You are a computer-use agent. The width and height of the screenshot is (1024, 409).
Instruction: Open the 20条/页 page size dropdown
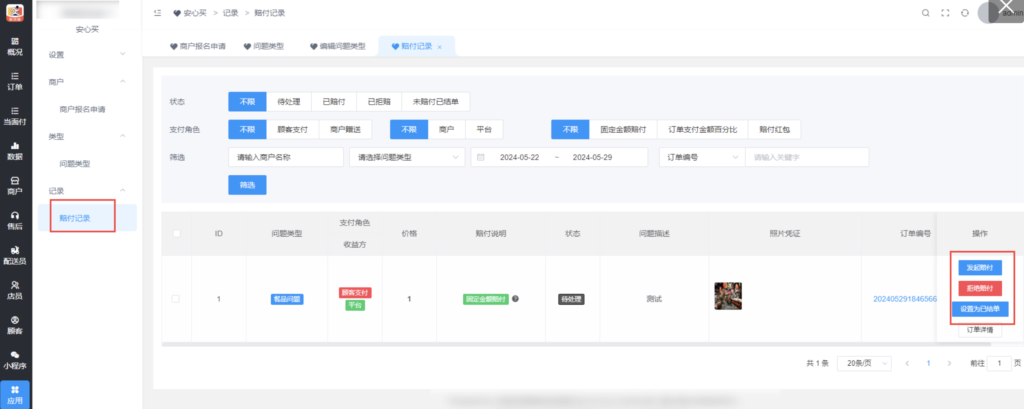(x=865, y=363)
